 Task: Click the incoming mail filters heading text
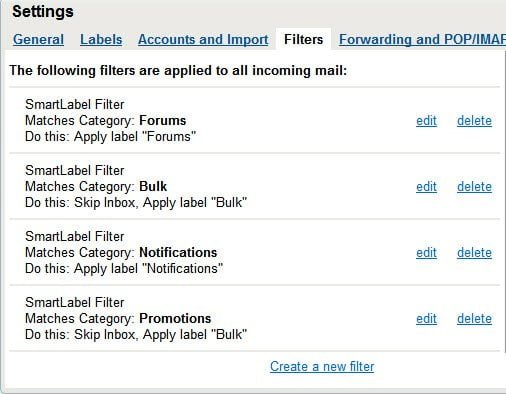coord(178,71)
